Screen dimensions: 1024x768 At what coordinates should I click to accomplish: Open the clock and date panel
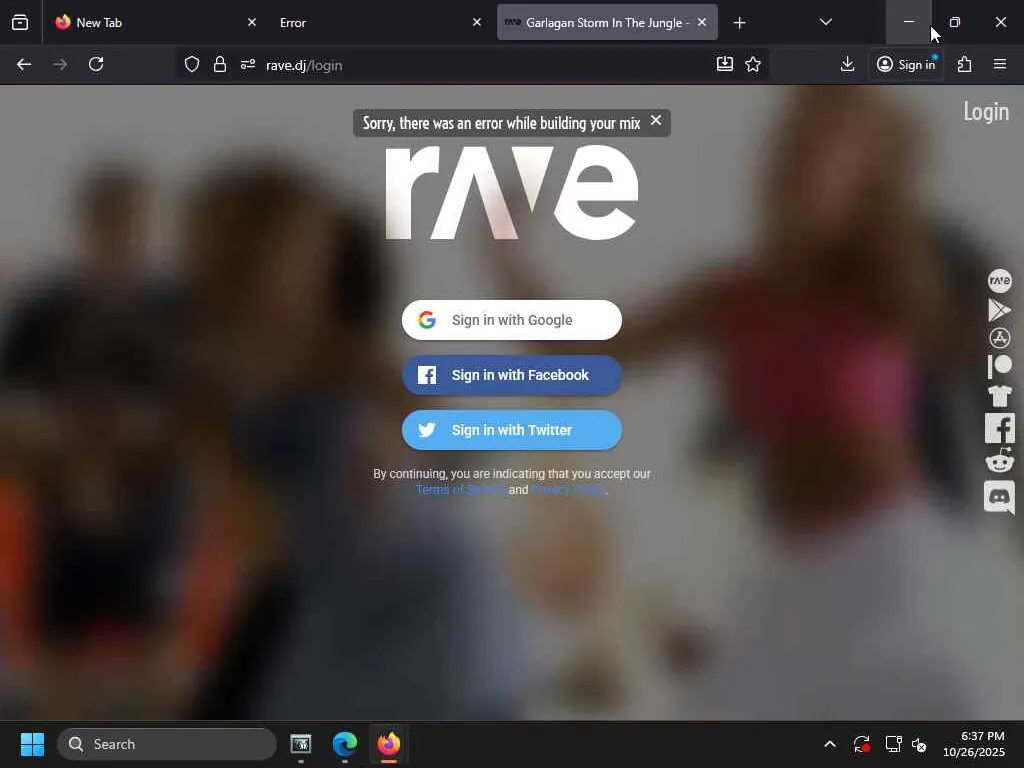click(974, 744)
